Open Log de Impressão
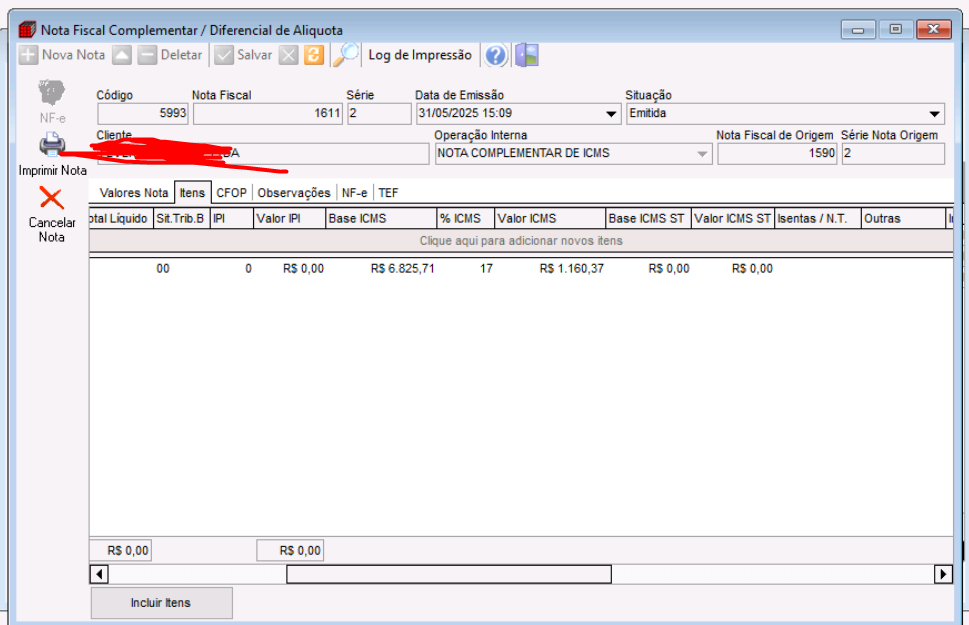Screen dimensions: 969x625 420,55
